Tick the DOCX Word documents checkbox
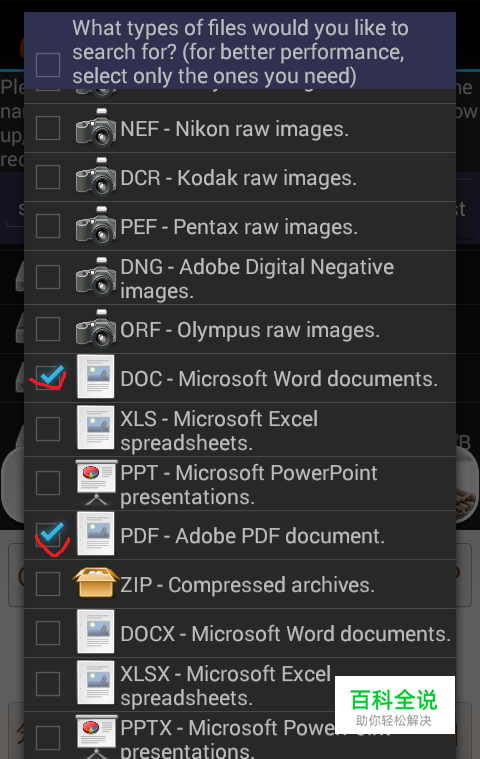Screen dimensions: 480x759 [x=48, y=633]
